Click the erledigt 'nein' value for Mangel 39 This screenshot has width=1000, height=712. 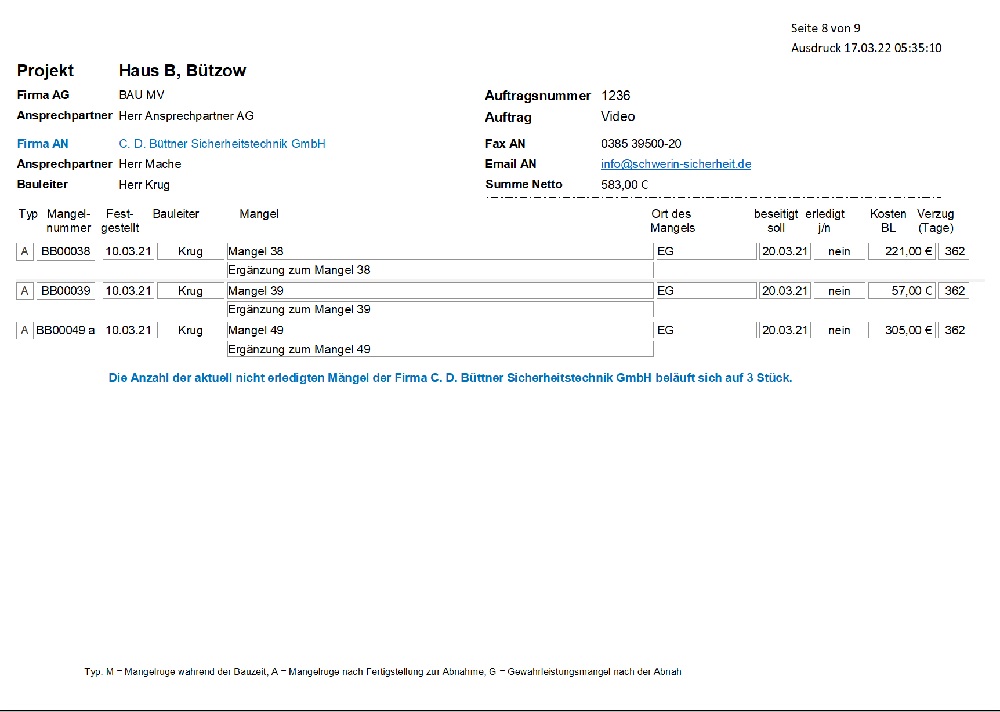click(839, 291)
